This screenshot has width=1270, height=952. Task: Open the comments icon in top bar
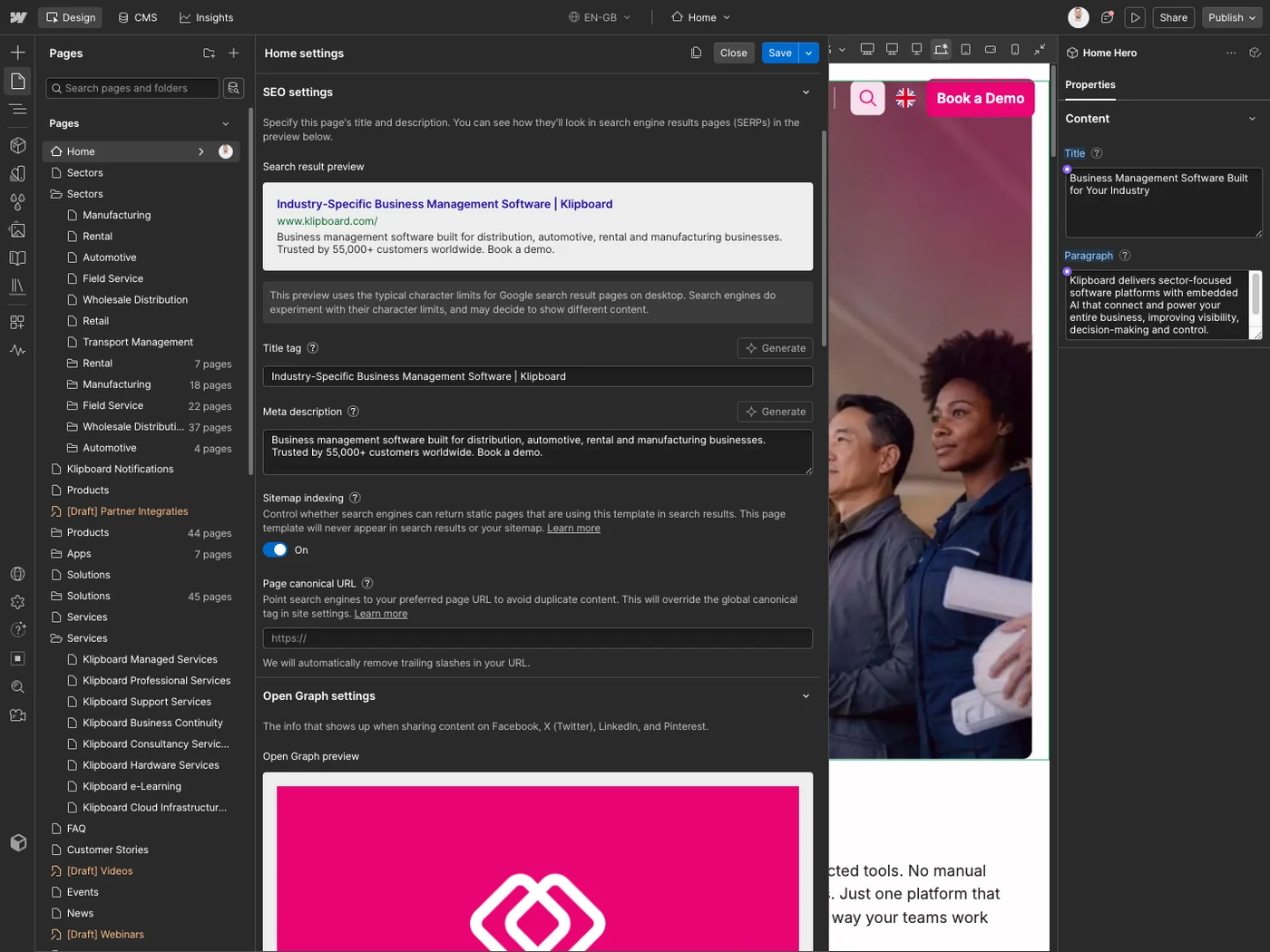click(x=1108, y=17)
